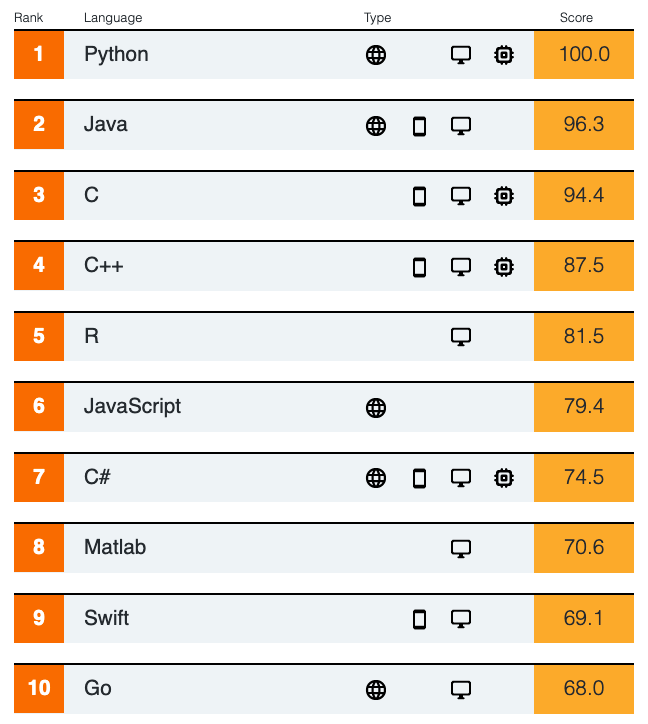Viewport: 648px width, 724px height.
Task: Select the Score column header
Action: tap(576, 18)
